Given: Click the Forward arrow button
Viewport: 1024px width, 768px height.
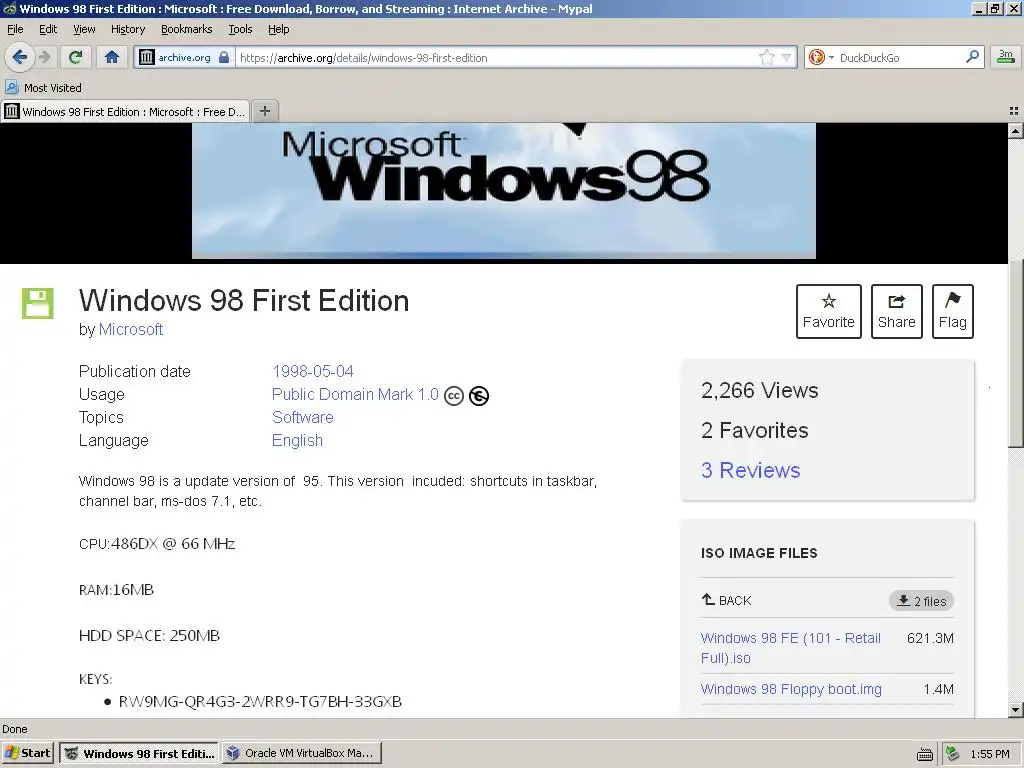Looking at the screenshot, I should pos(44,57).
